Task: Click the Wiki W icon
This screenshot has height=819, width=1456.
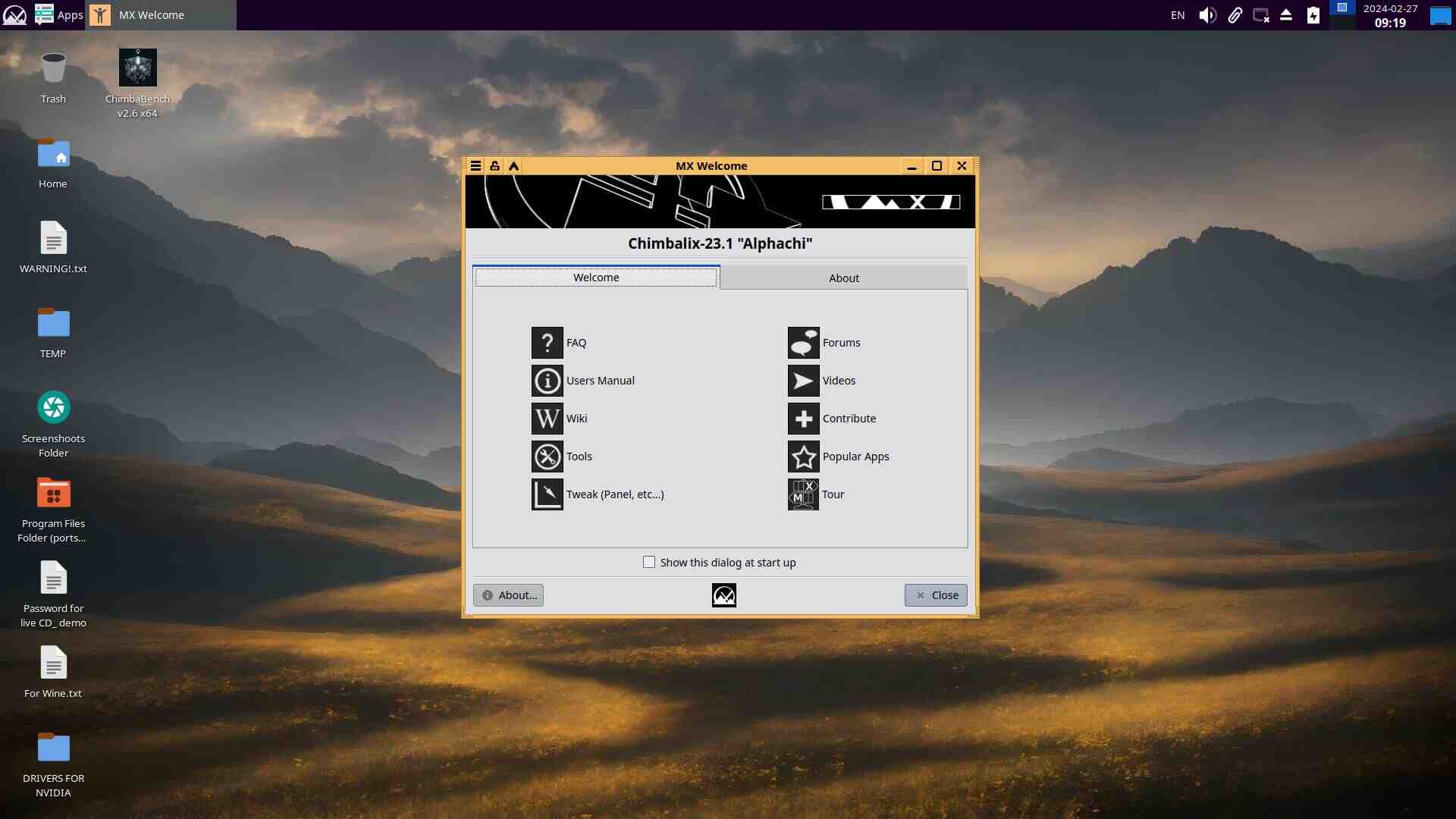Action: click(x=547, y=419)
